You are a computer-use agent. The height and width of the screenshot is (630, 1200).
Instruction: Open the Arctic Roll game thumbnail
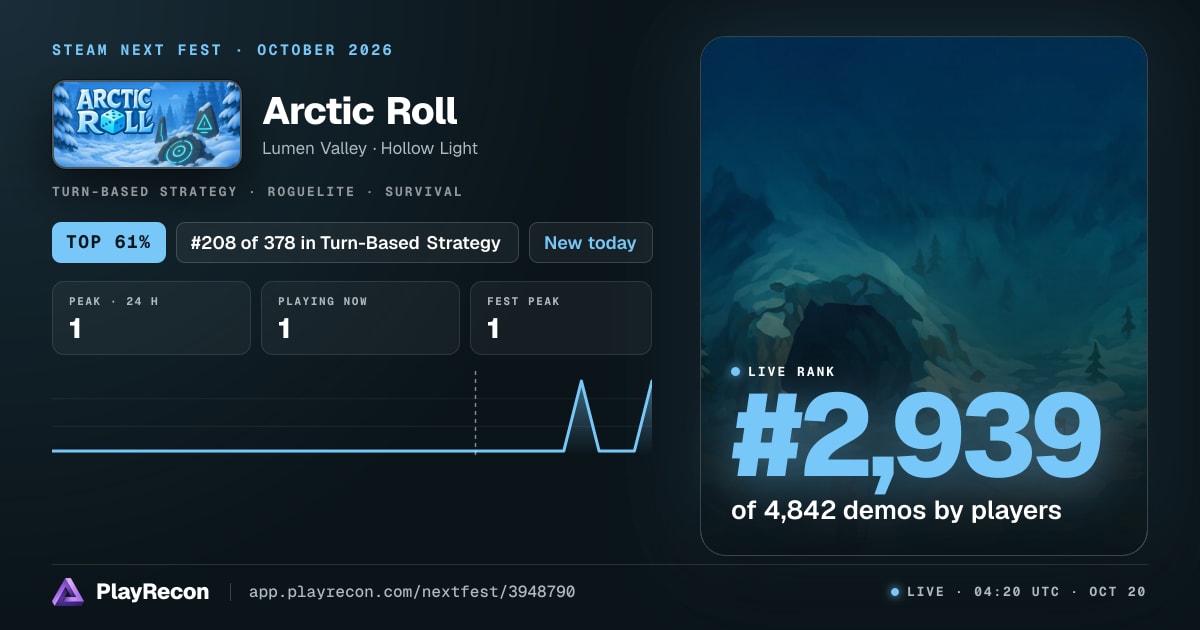(x=147, y=124)
